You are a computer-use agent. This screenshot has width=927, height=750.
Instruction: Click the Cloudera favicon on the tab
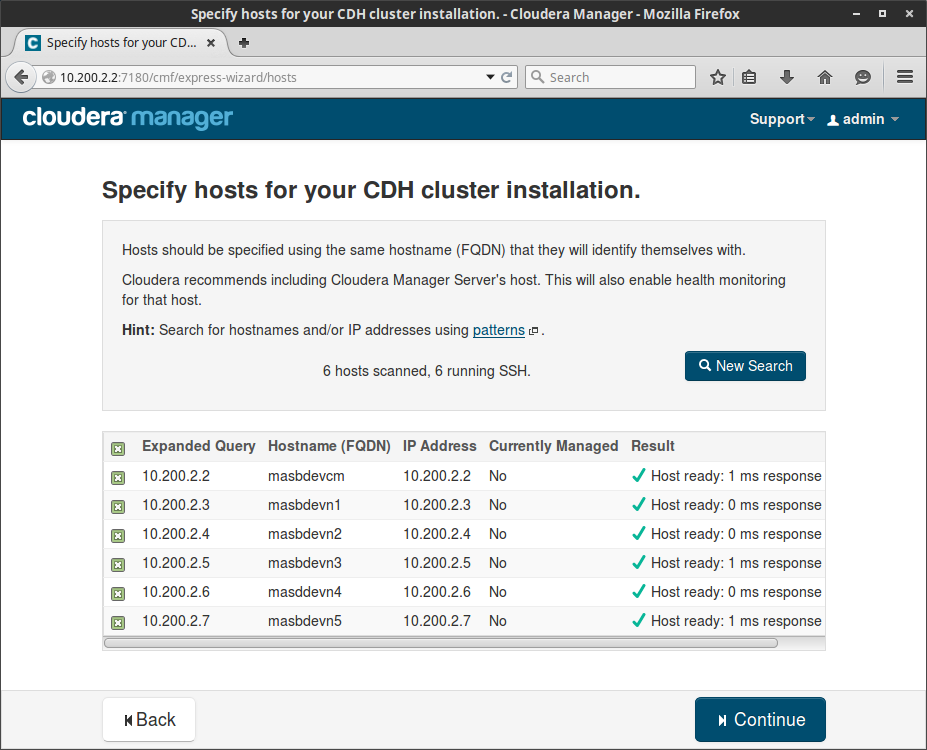(33, 43)
